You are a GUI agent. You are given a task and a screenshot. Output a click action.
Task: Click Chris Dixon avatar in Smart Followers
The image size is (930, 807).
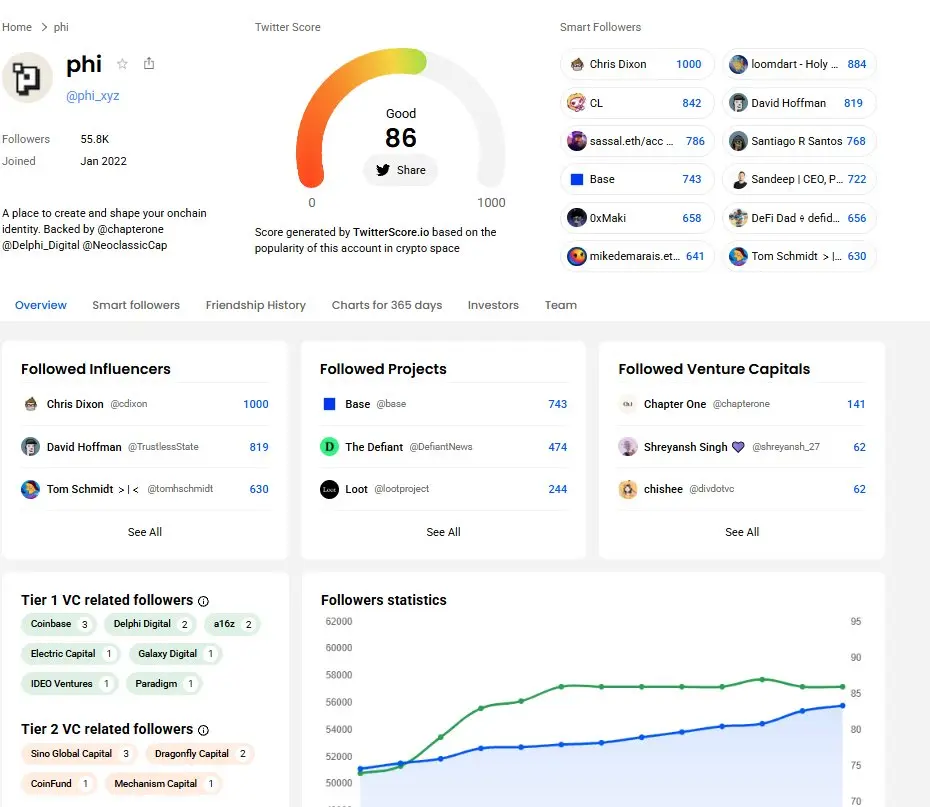[x=577, y=64]
